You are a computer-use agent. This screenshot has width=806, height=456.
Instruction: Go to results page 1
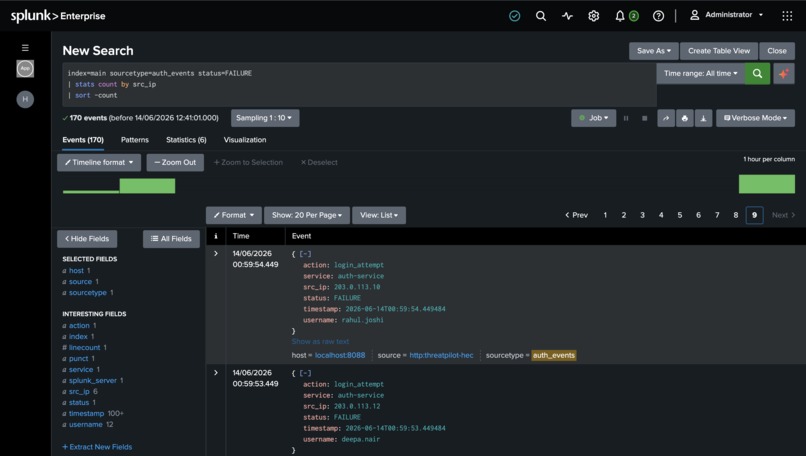click(605, 215)
